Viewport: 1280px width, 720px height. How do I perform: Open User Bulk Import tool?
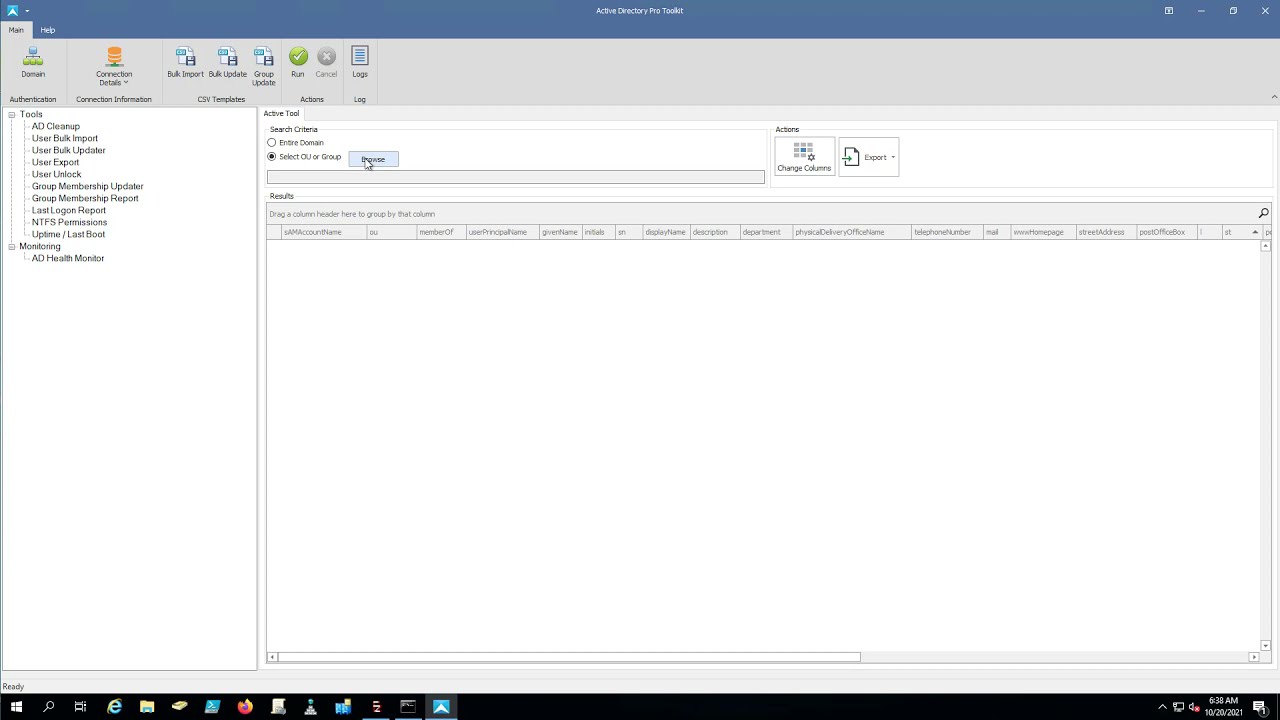tap(65, 138)
